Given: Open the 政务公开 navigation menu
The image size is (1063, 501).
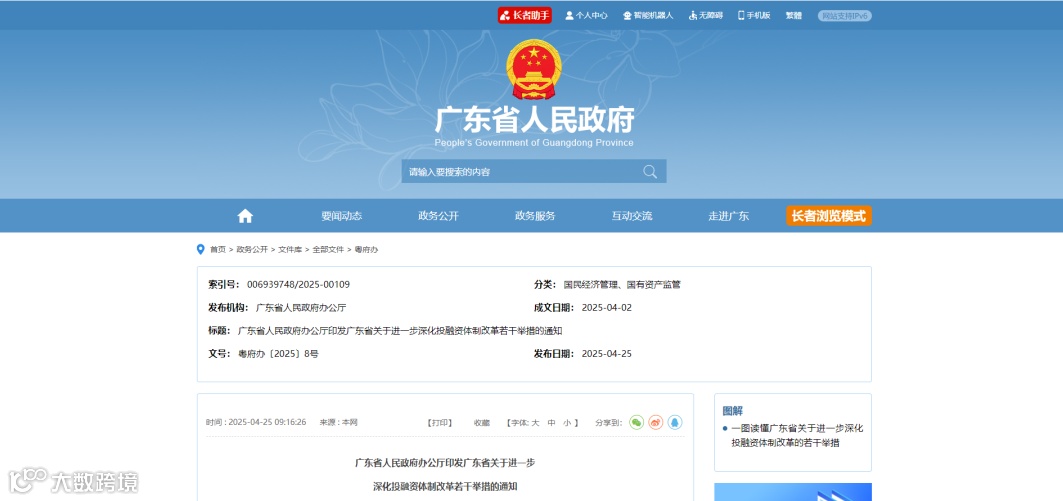Looking at the screenshot, I should 439,216.
